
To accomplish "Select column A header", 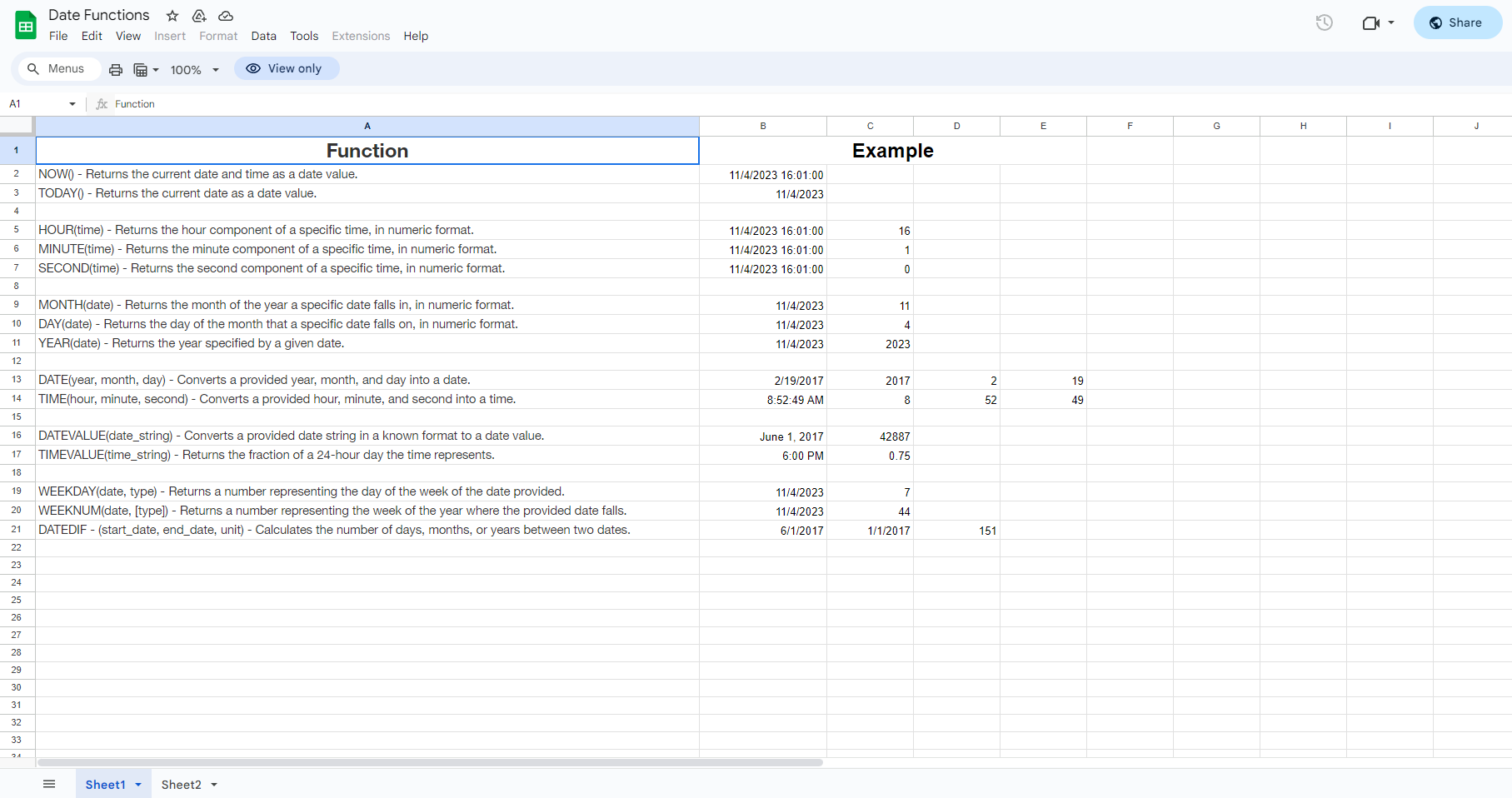I will pos(367,126).
